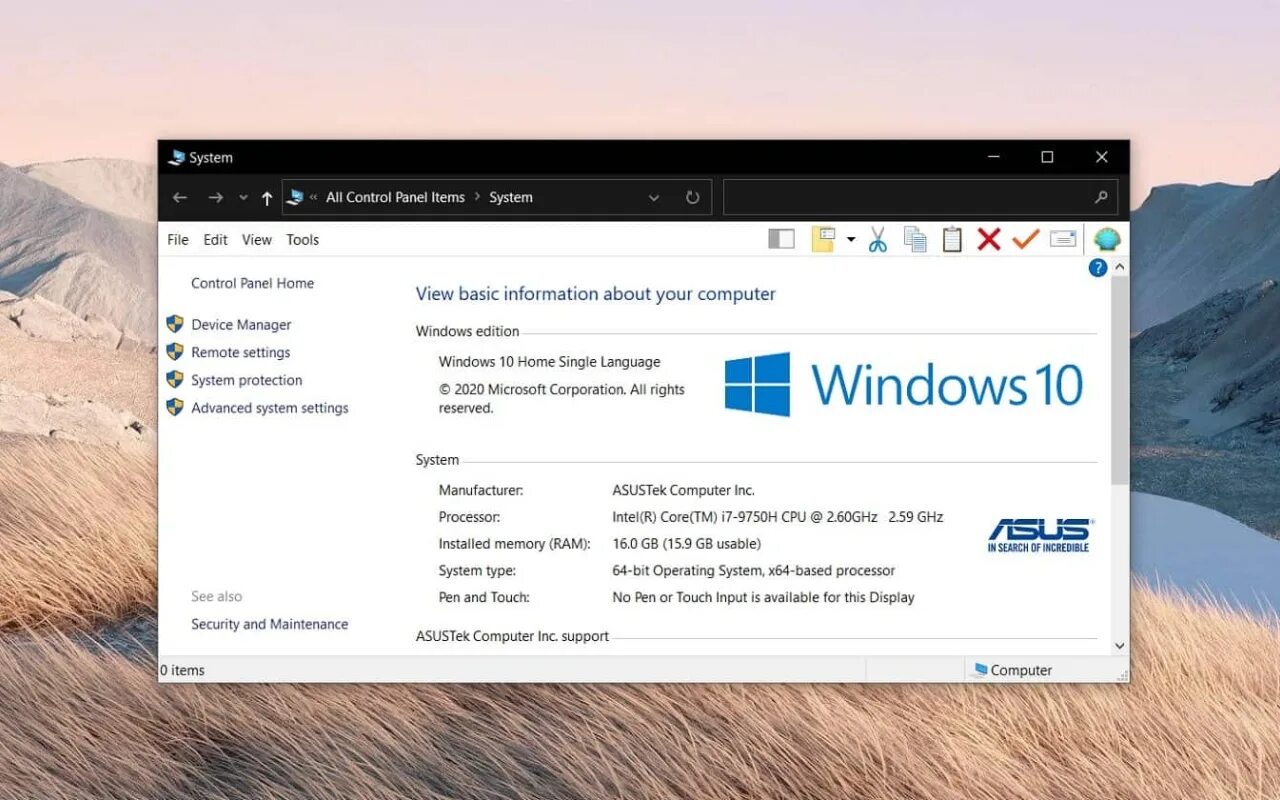
Task: Click the scroll up arrow of vertical scrollbar
Action: 1120,267
